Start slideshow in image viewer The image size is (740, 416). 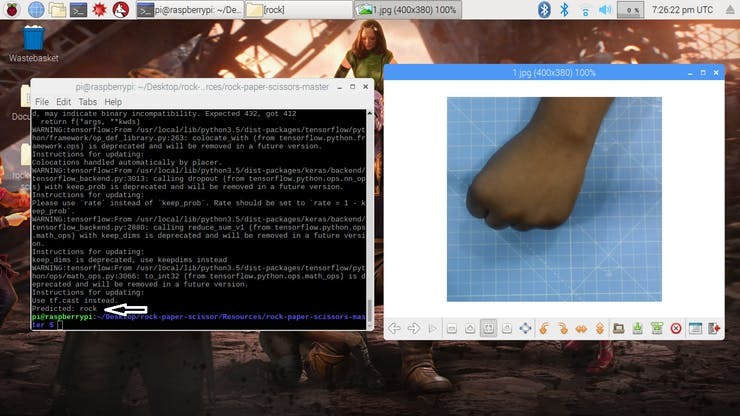[432, 328]
